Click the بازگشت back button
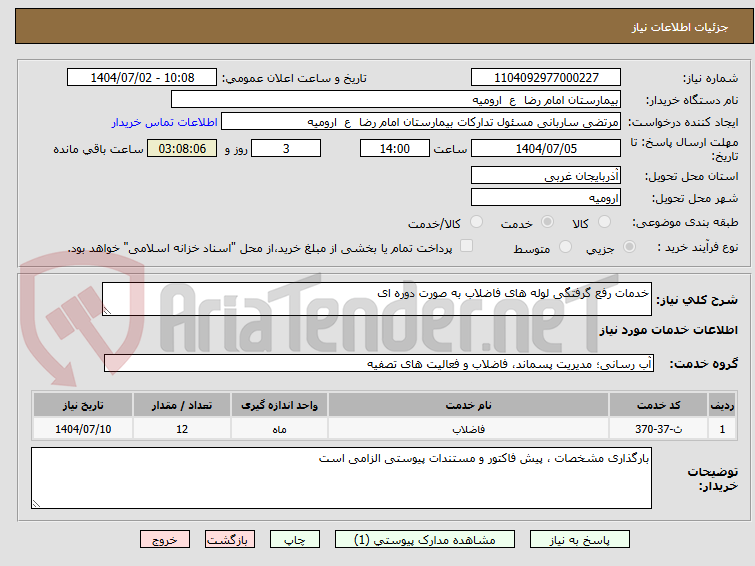This screenshot has width=755, height=566. (230, 540)
